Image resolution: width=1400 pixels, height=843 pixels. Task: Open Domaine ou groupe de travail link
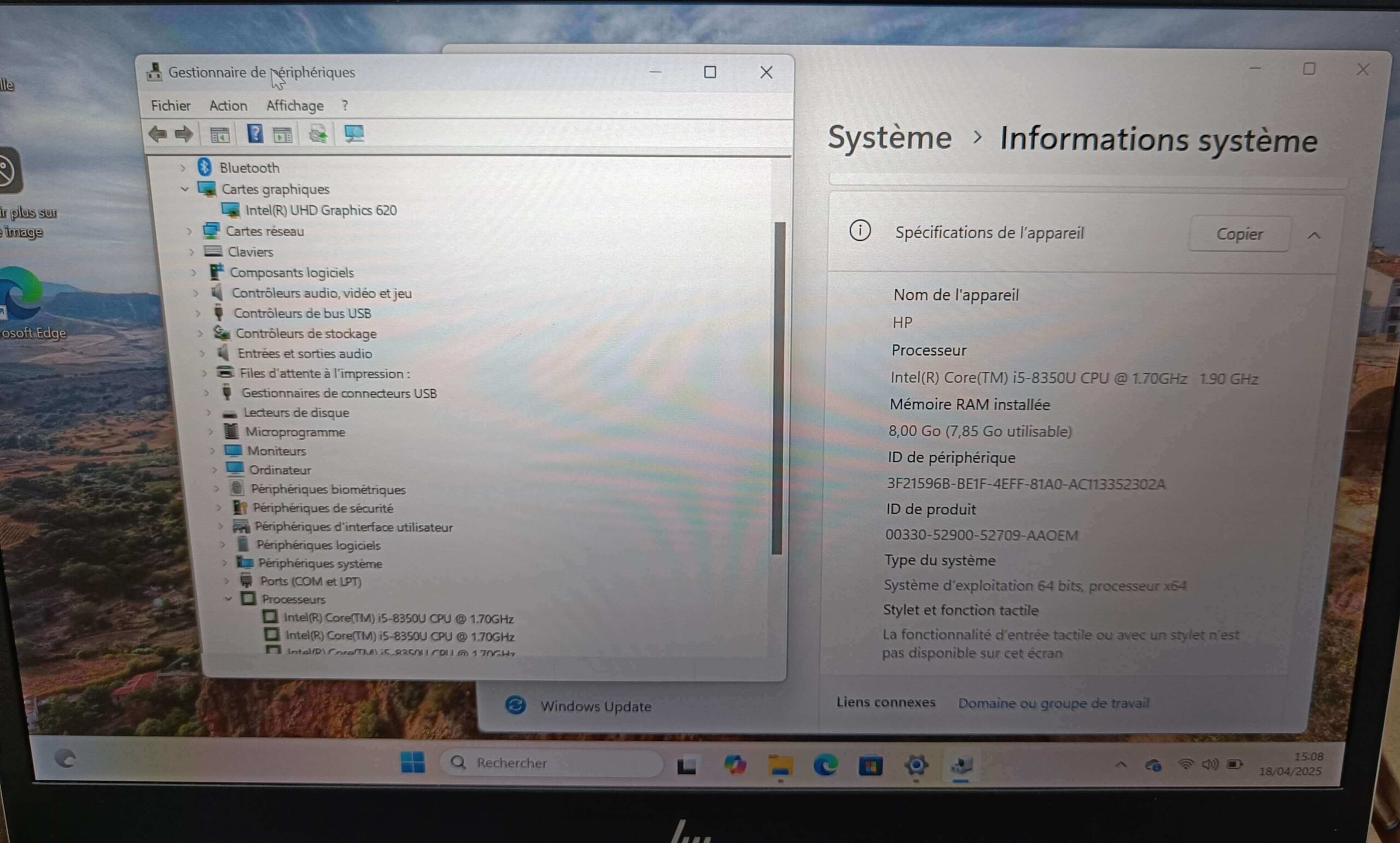pos(1053,703)
